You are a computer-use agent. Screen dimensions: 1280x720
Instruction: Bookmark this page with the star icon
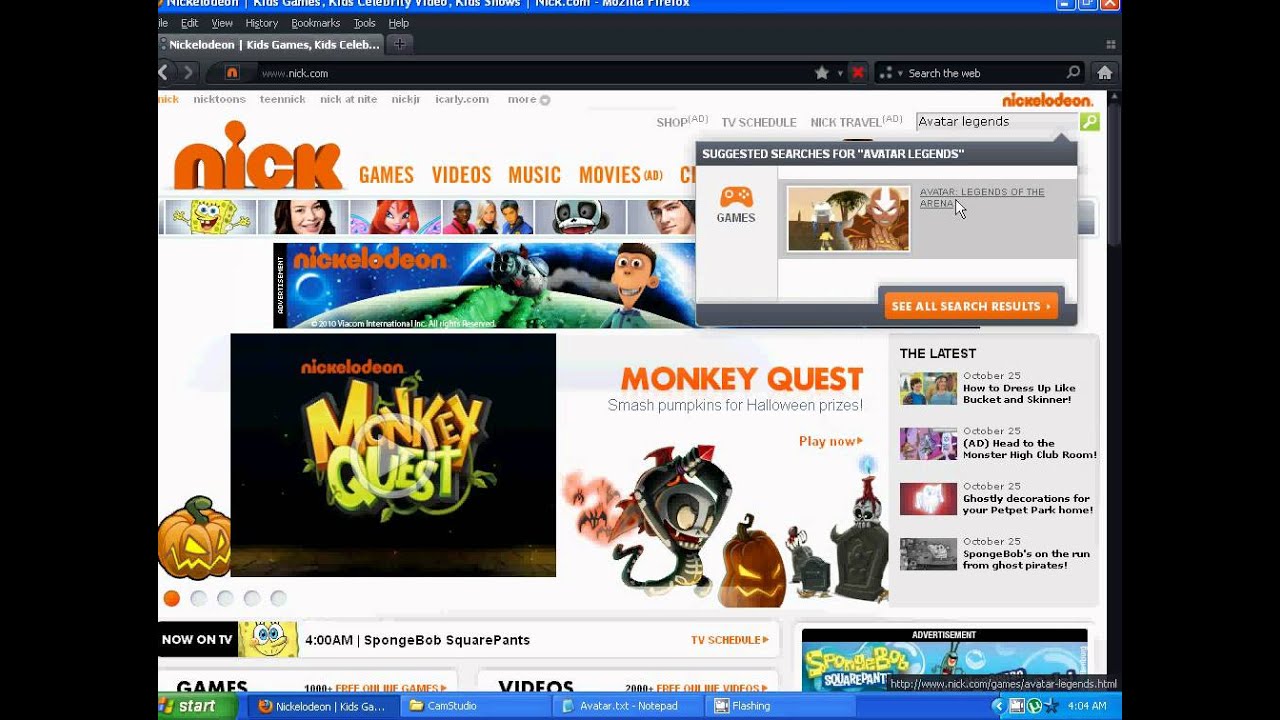pyautogui.click(x=822, y=72)
